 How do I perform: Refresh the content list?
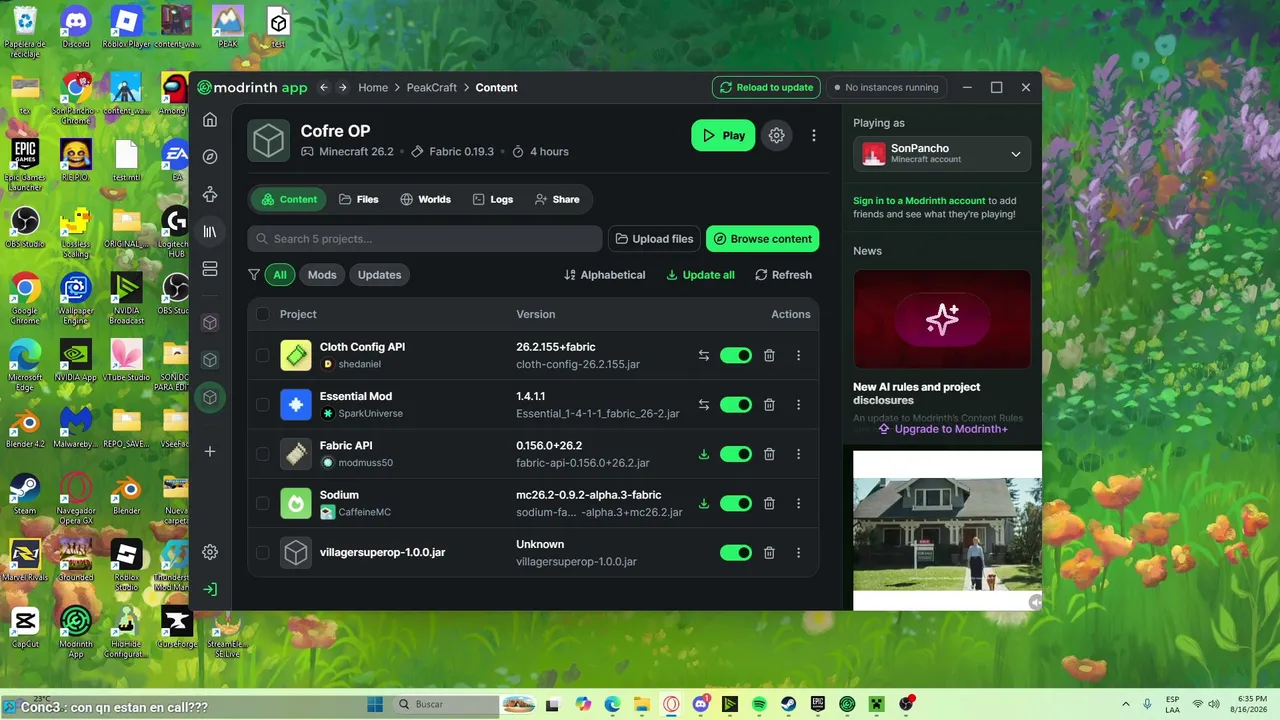click(783, 275)
